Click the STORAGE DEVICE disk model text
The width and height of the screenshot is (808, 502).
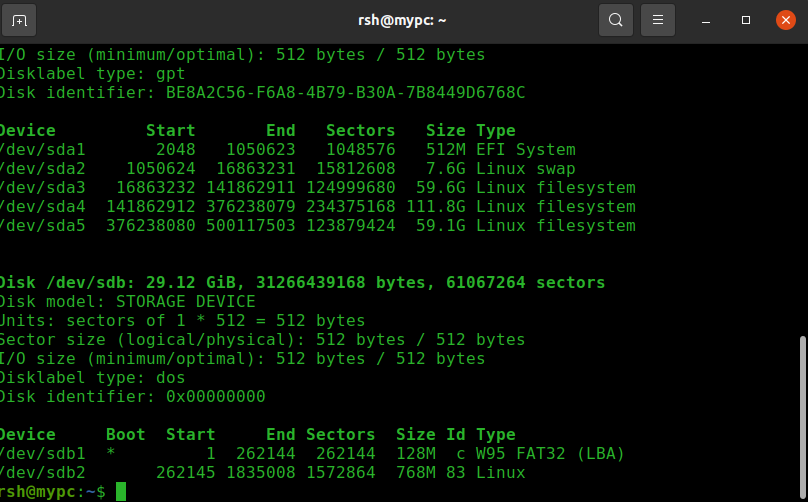(184, 302)
